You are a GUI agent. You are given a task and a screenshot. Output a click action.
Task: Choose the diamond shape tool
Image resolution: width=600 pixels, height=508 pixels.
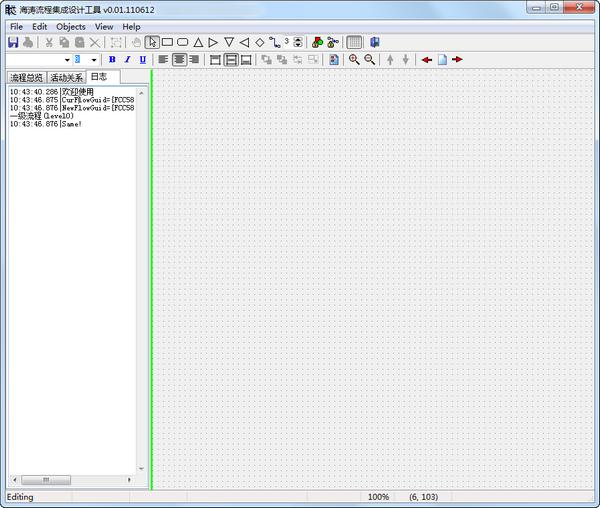click(x=259, y=43)
